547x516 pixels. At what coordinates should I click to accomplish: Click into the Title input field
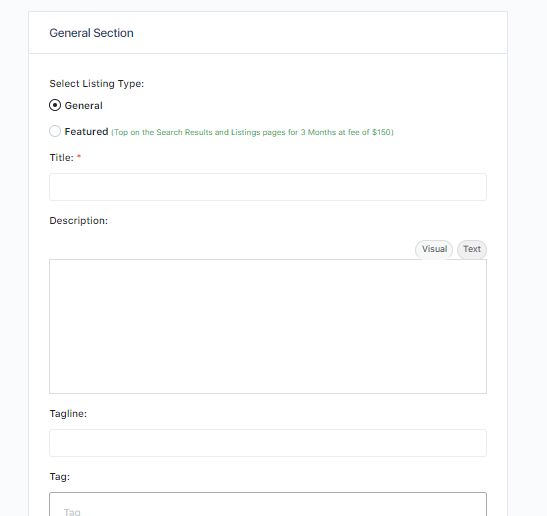(x=268, y=187)
